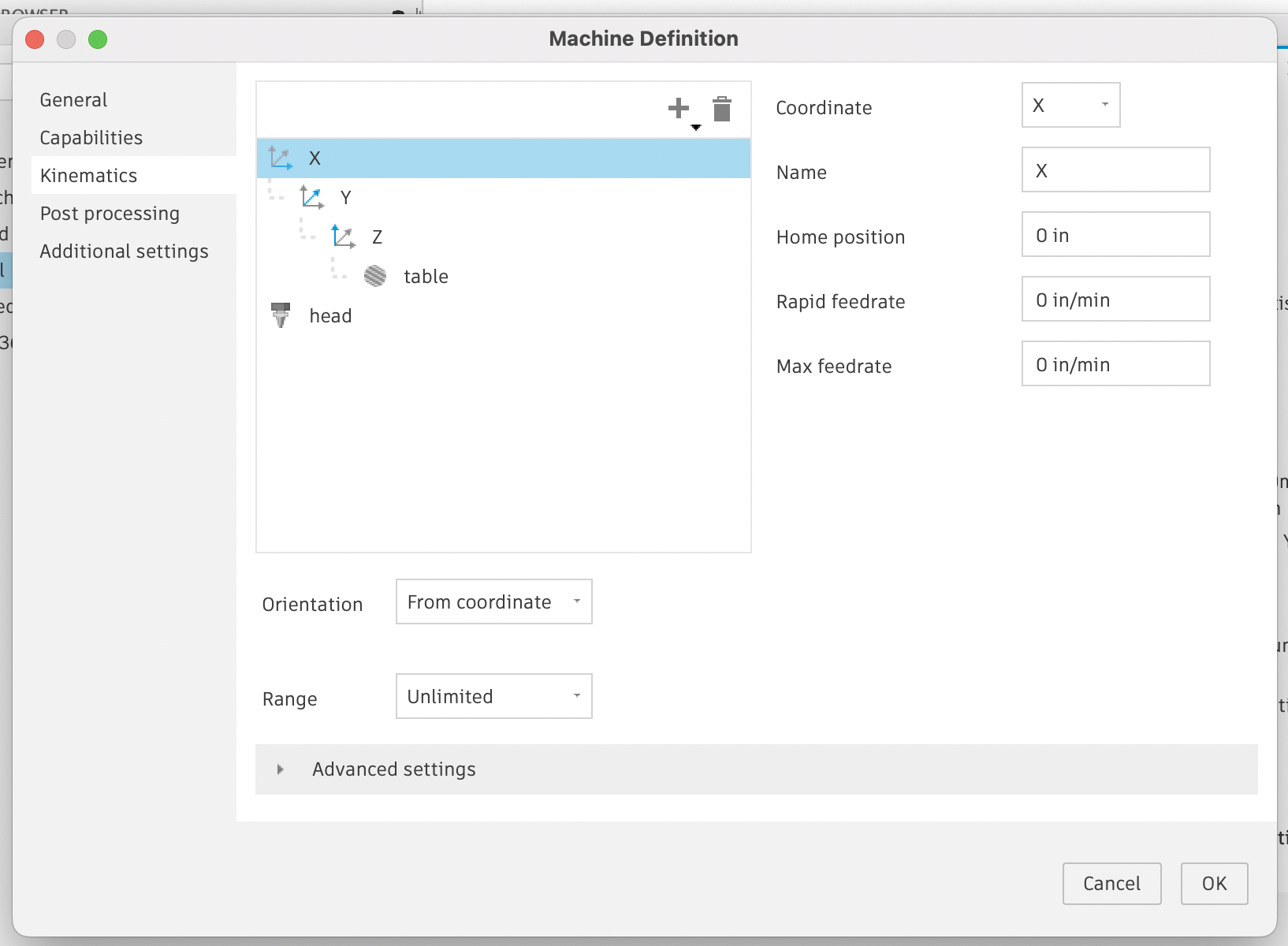Click the delete trash can icon
This screenshot has width=1288, height=946.
(721, 109)
